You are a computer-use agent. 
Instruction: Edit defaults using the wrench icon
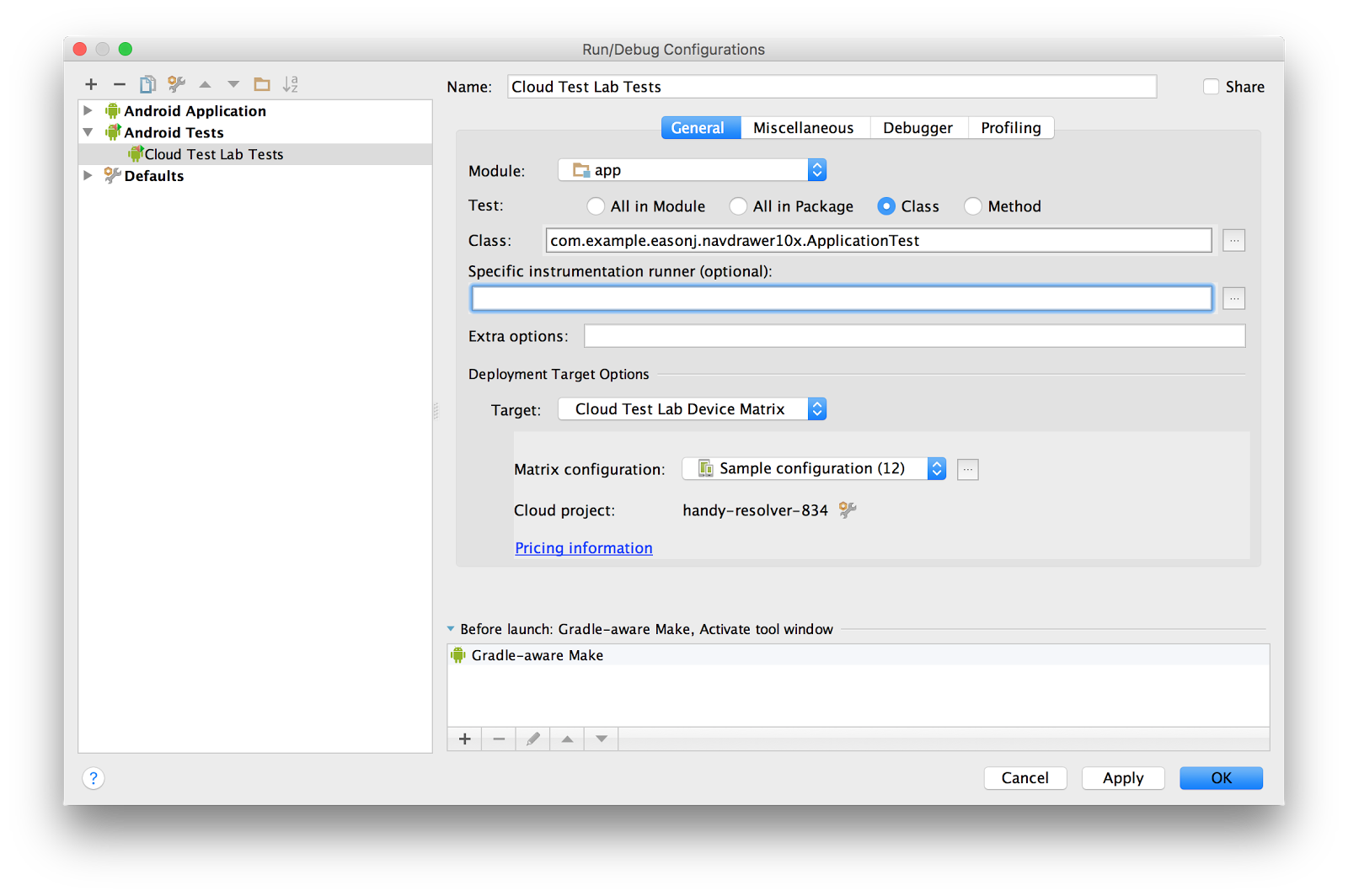[x=176, y=84]
